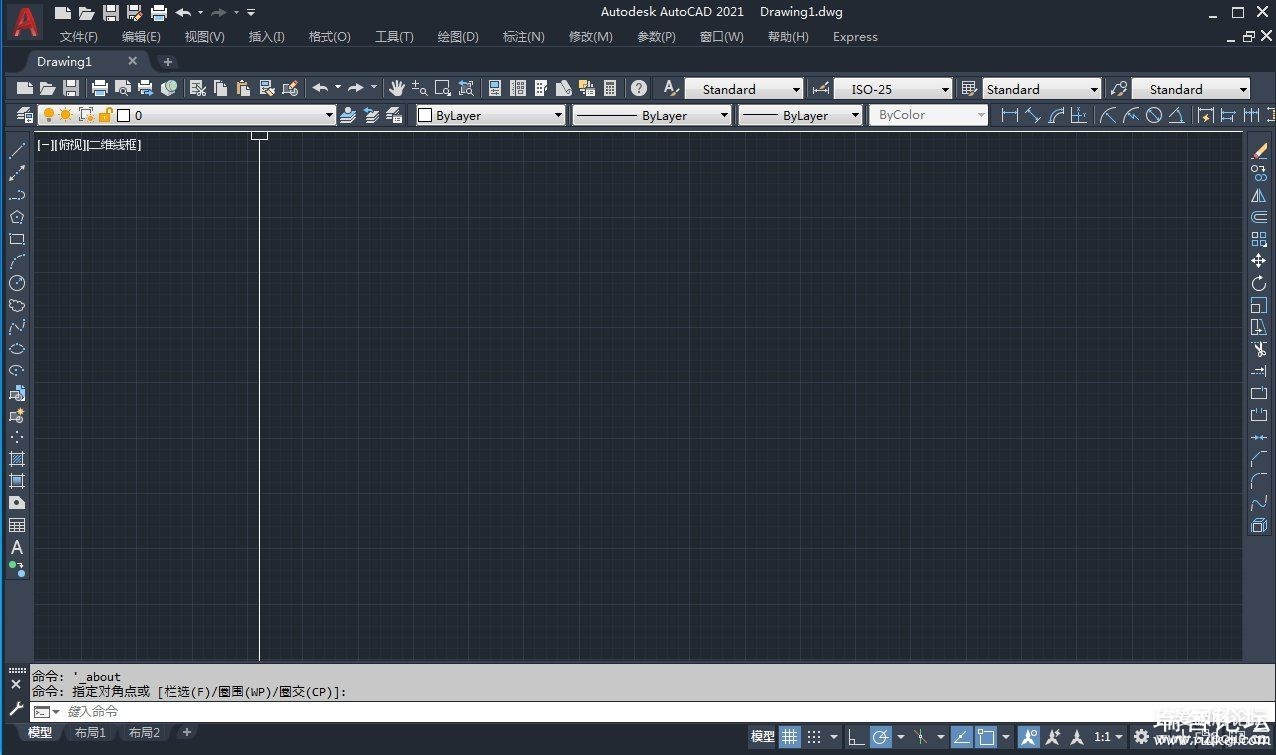Click the Rotate modify tool
This screenshot has height=755, width=1276.
point(1259,283)
